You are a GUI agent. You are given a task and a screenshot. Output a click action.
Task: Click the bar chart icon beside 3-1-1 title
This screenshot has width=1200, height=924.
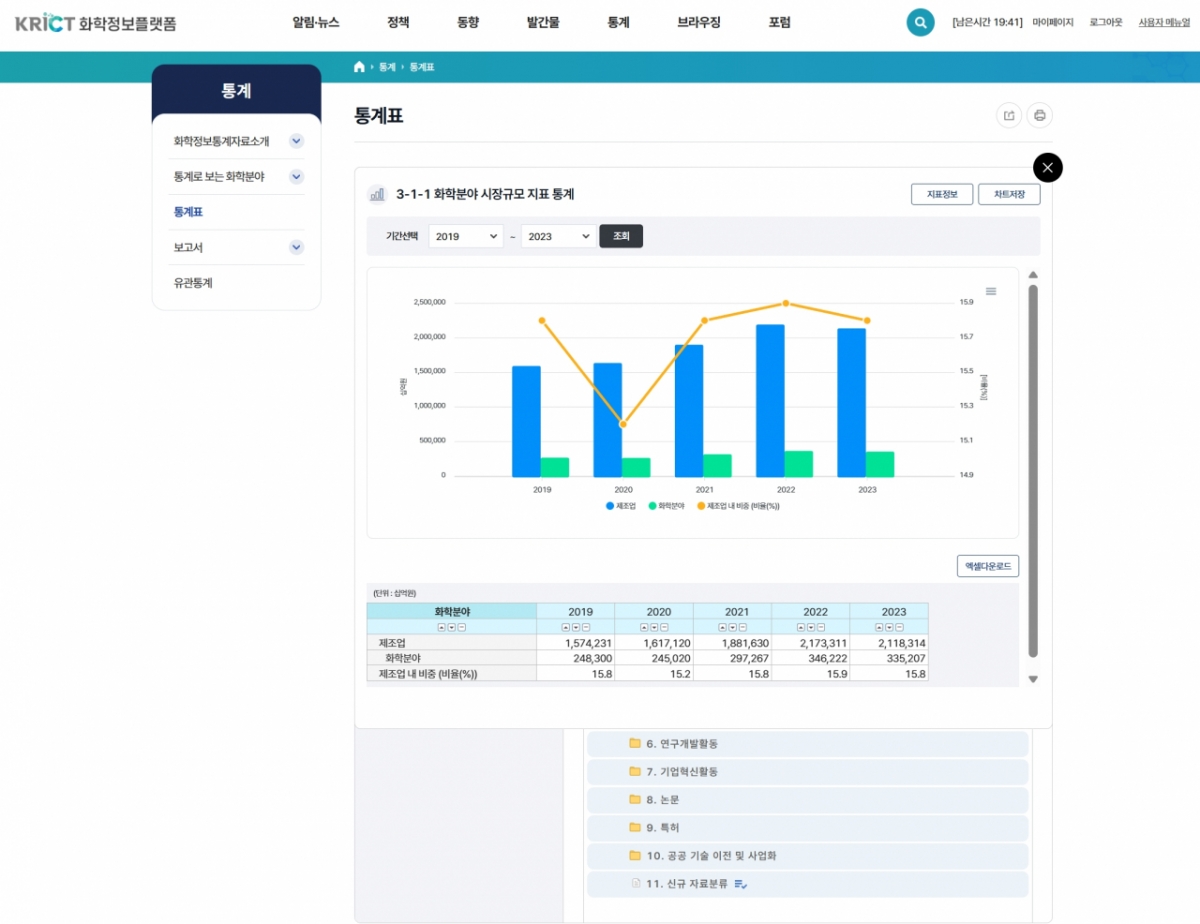click(x=377, y=195)
